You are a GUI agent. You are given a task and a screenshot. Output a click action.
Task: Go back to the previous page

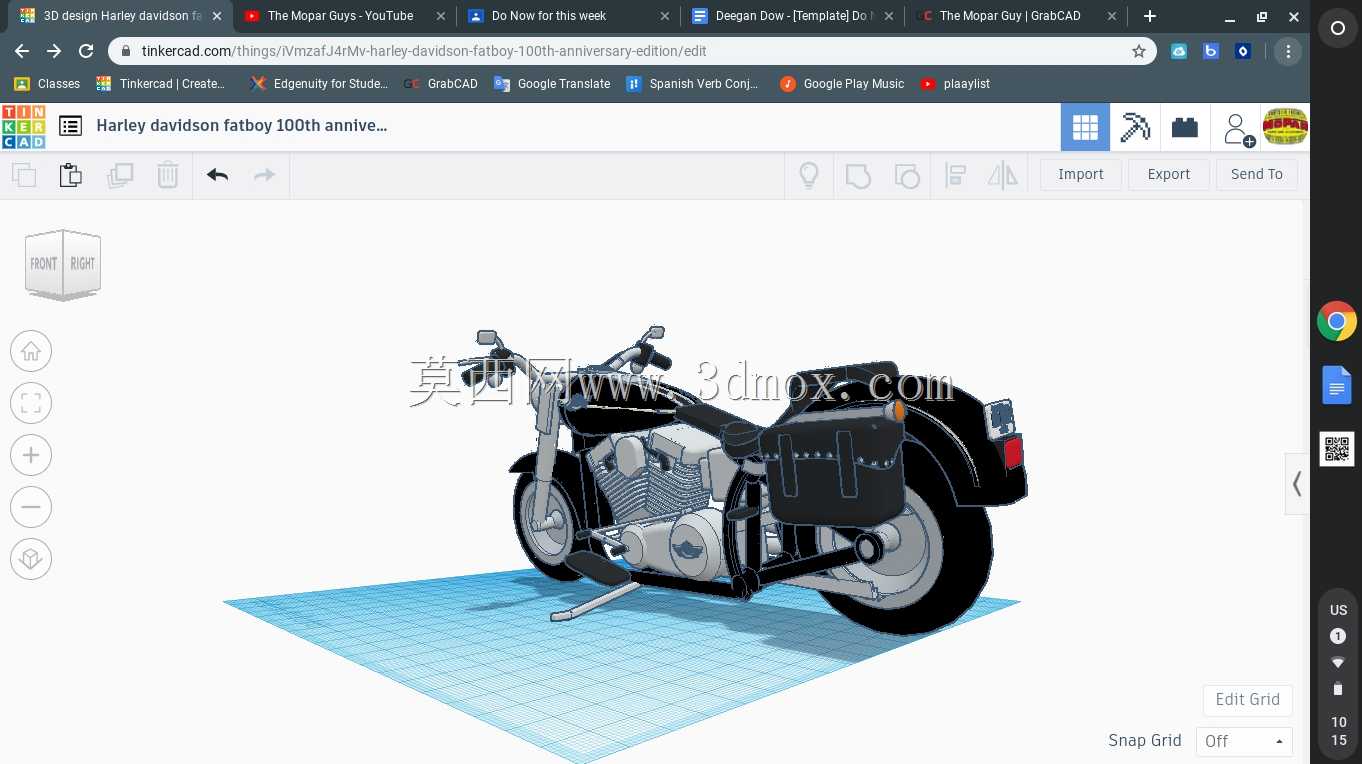click(x=22, y=51)
